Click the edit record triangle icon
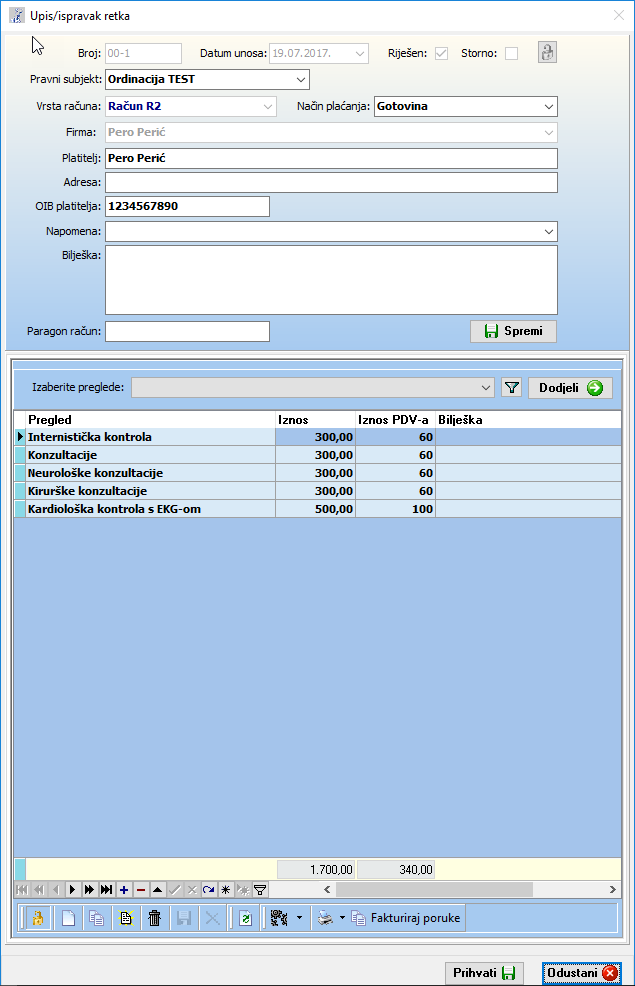Image resolution: width=635 pixels, height=986 pixels. (x=158, y=889)
